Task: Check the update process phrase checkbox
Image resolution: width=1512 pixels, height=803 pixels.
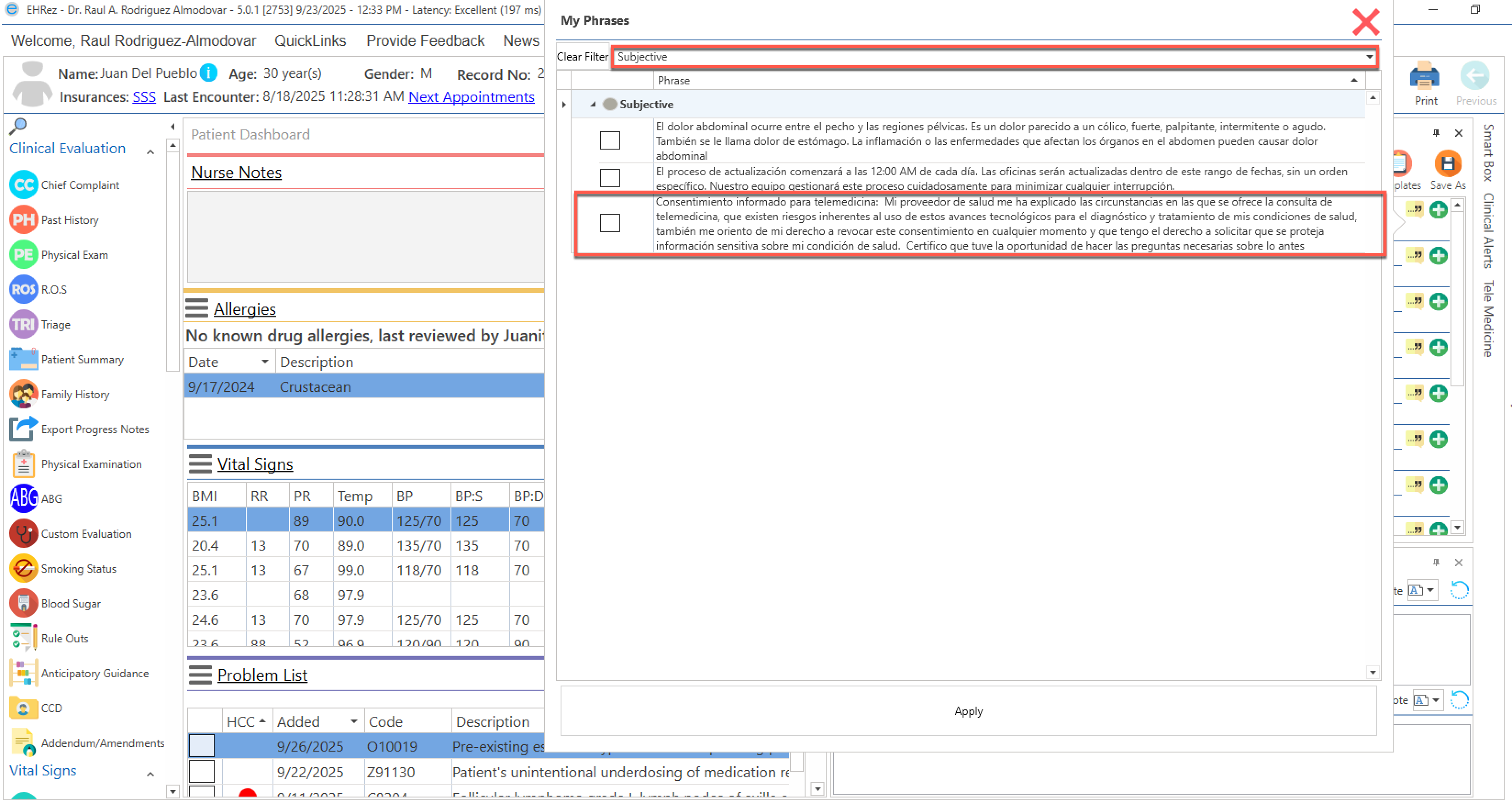Action: [610, 178]
